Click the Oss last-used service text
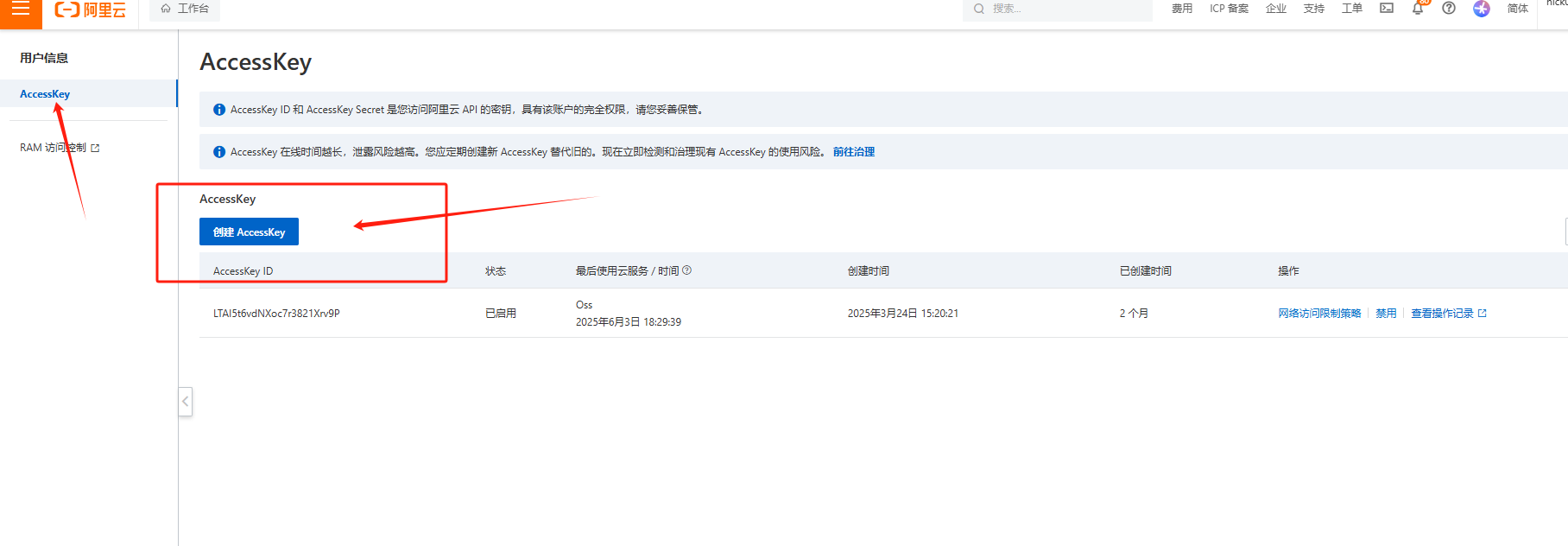The image size is (1568, 546). click(585, 305)
